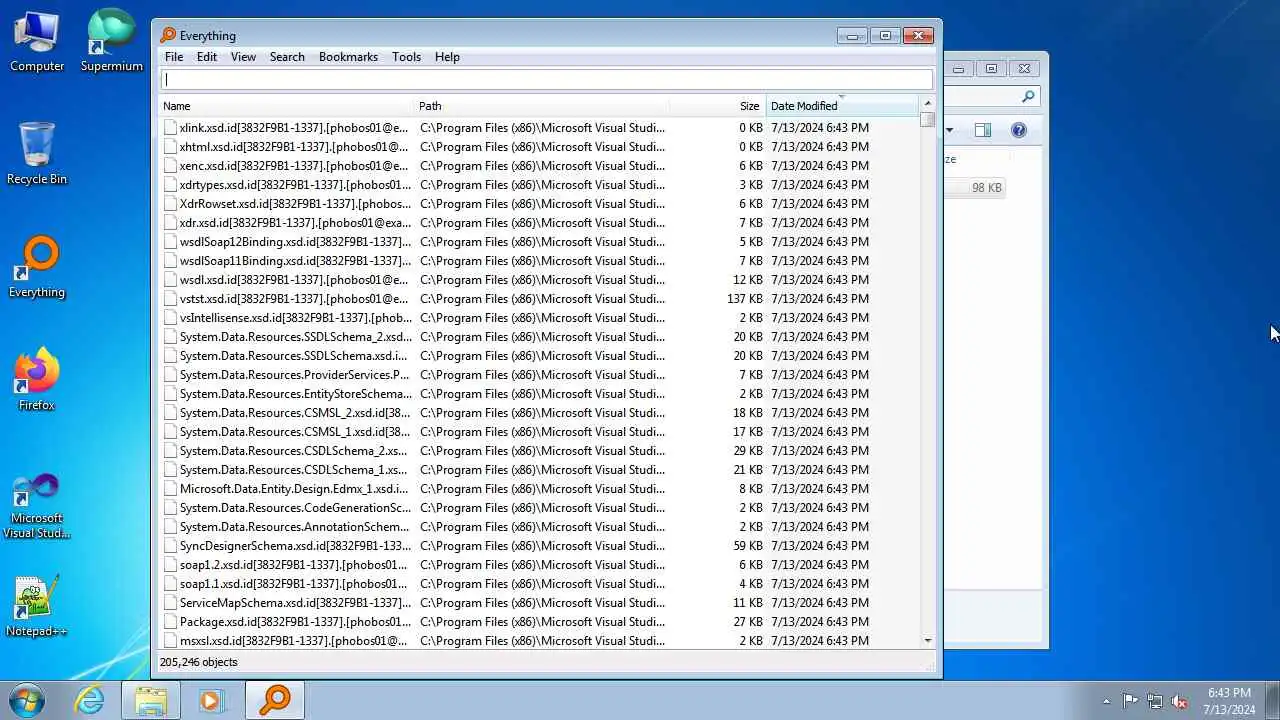The image size is (1280, 720).
Task: Sort by Size column header
Action: (x=718, y=106)
